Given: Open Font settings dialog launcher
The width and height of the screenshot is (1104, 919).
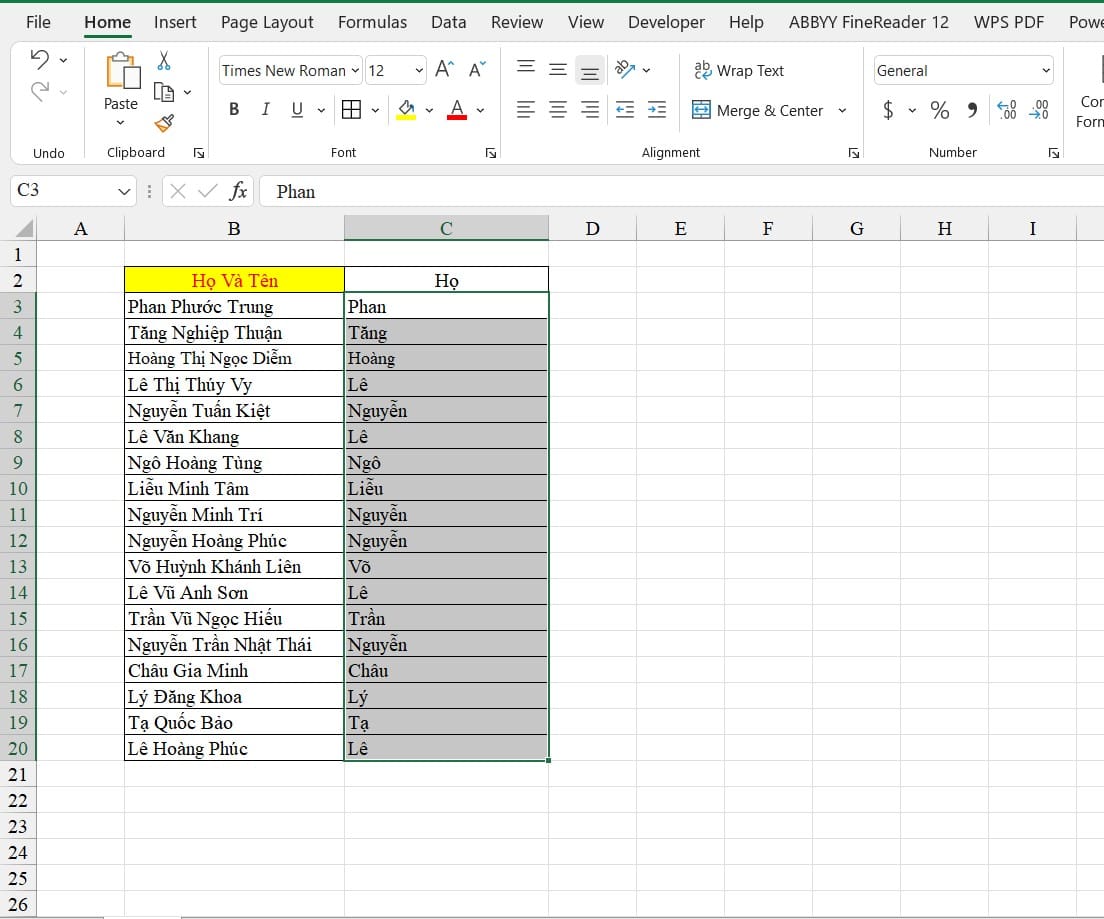Looking at the screenshot, I should click(491, 153).
